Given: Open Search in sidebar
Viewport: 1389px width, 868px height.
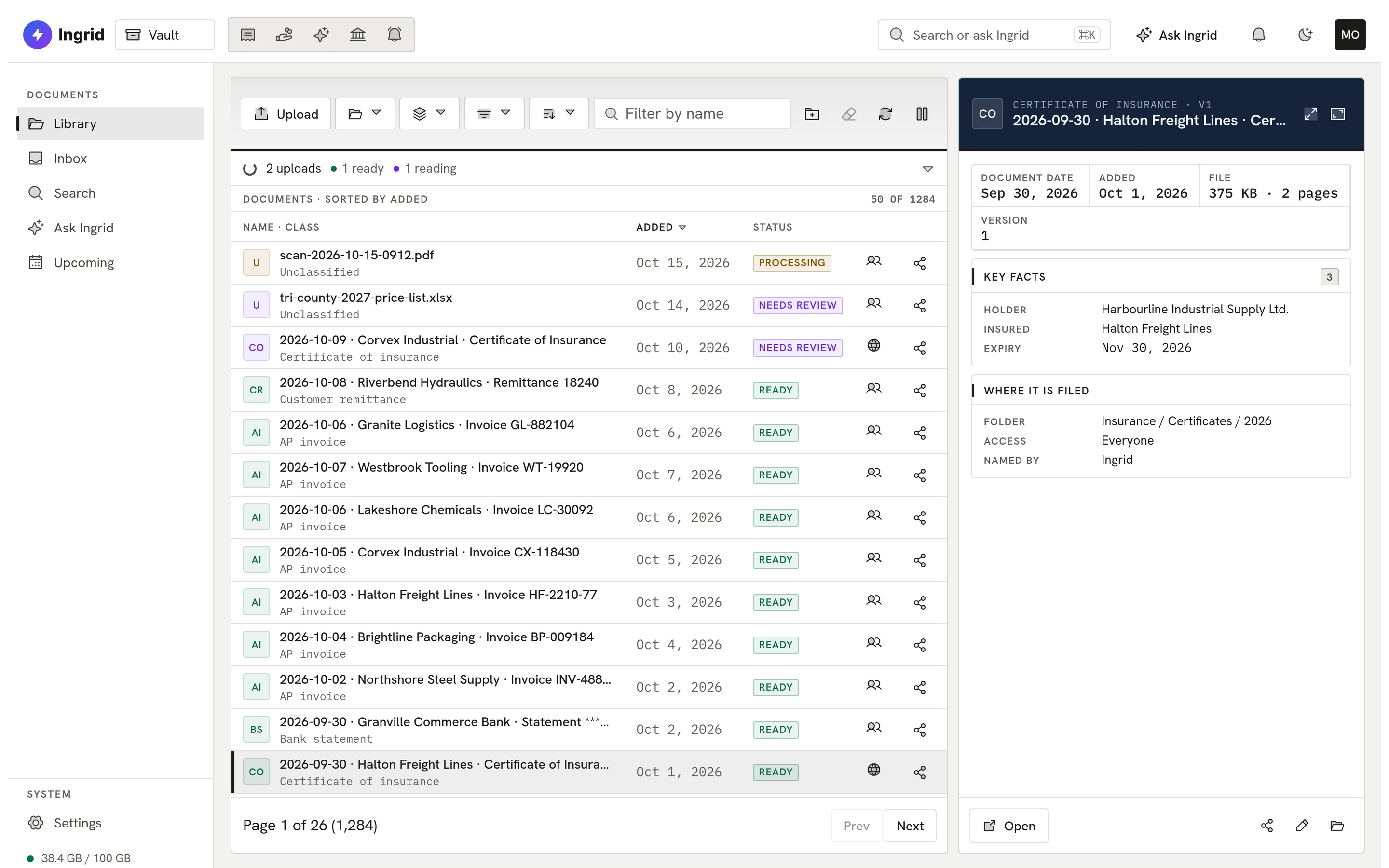Looking at the screenshot, I should point(110,193).
